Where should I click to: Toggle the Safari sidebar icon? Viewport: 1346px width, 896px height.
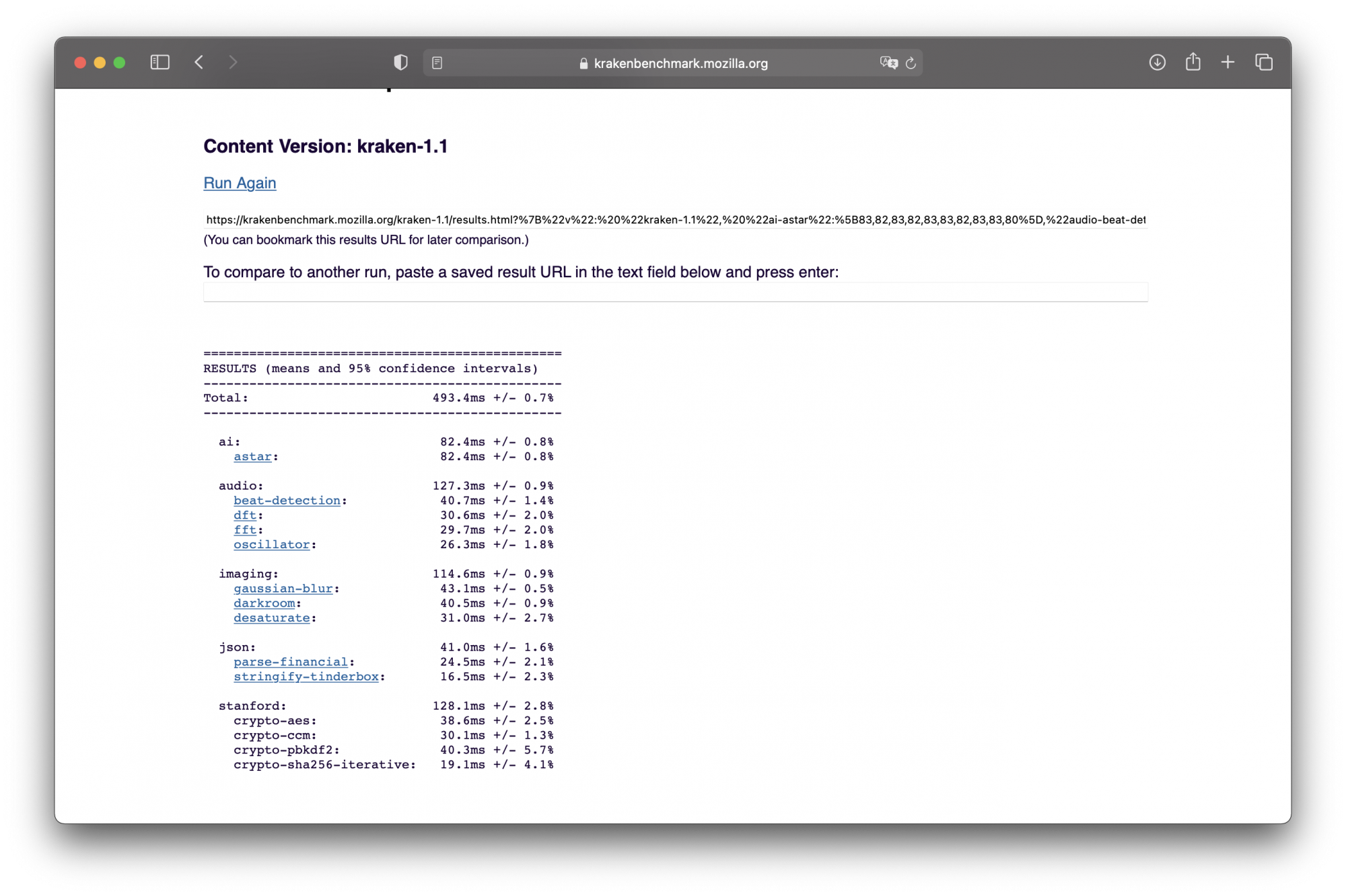160,63
